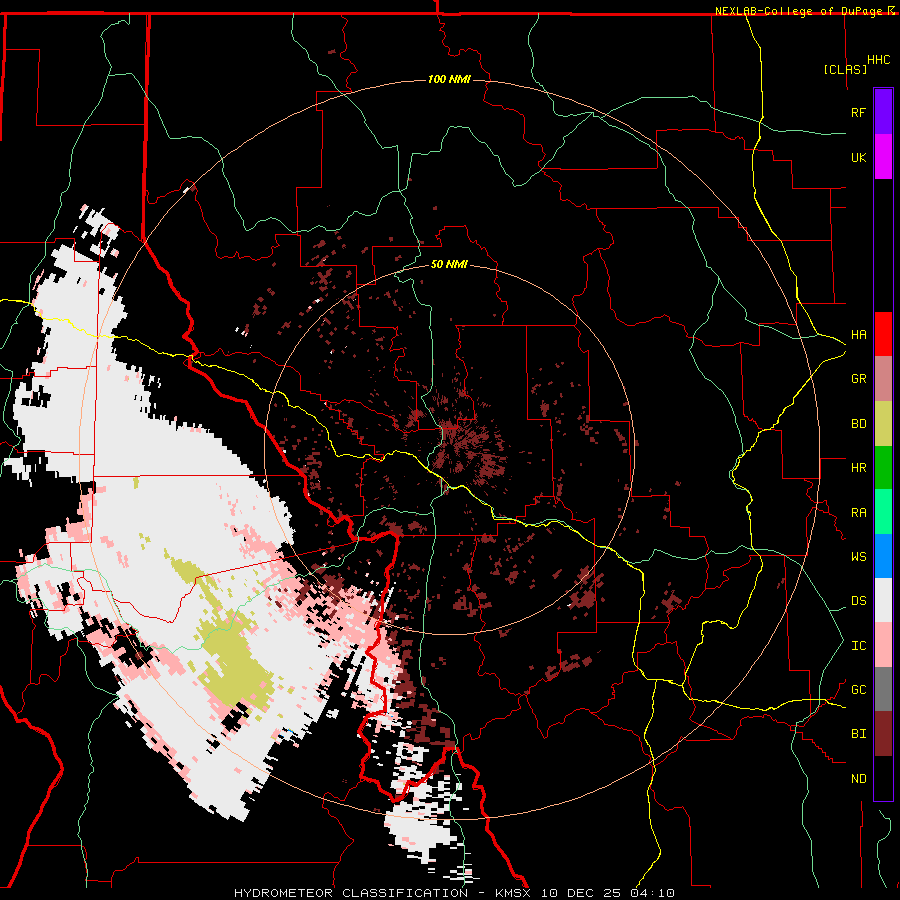Click the GC gray legend swatch
The width and height of the screenshot is (900, 900).
(883, 689)
